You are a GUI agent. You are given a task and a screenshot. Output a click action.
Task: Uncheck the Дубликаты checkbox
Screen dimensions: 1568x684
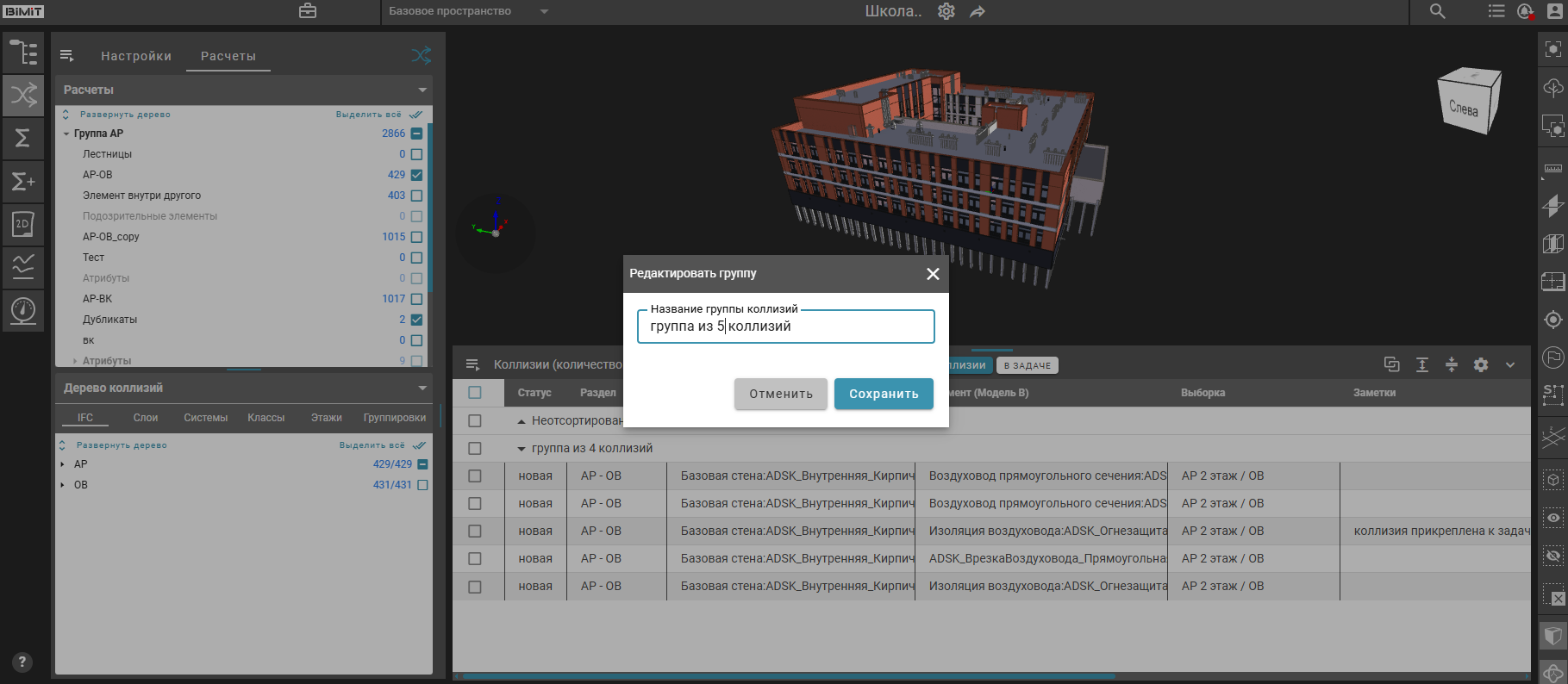tap(417, 320)
